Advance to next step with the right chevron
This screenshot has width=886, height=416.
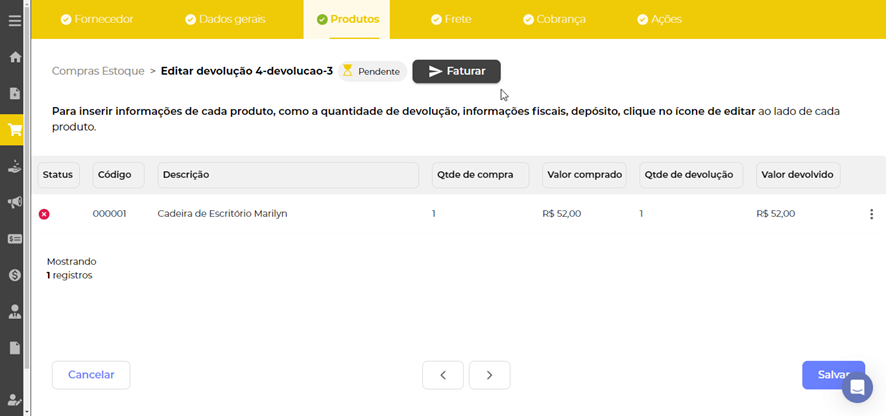[489, 375]
